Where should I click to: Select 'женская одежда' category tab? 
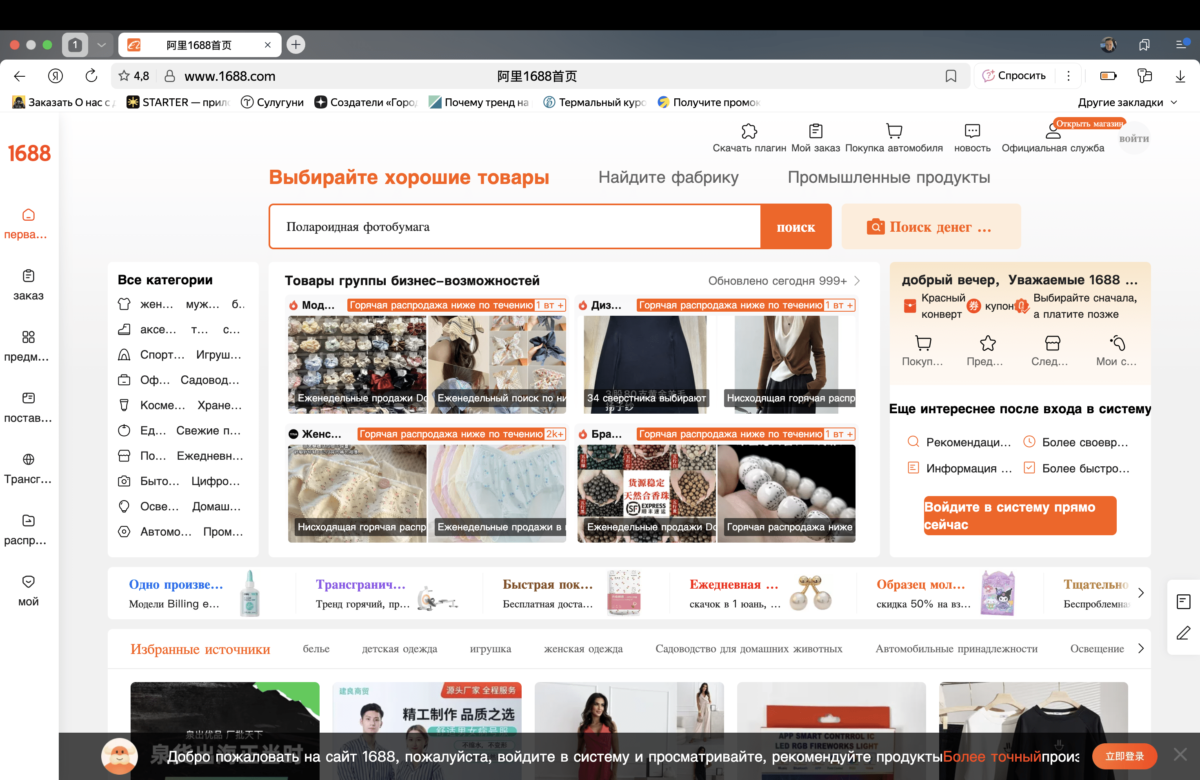tap(583, 649)
